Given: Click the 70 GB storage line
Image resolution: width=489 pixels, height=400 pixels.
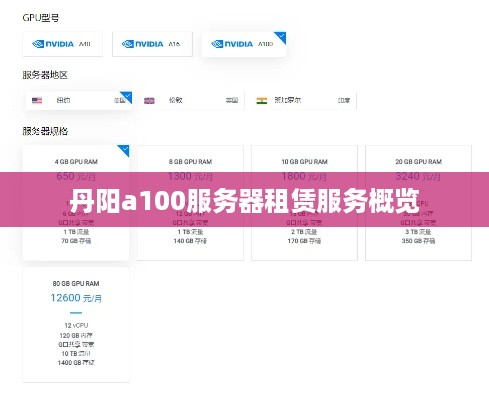Looking at the screenshot, I should 76,241.
